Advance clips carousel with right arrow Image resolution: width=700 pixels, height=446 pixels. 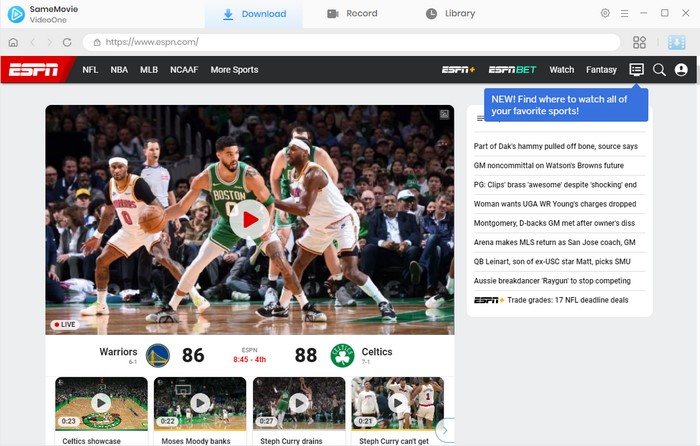pyautogui.click(x=445, y=430)
